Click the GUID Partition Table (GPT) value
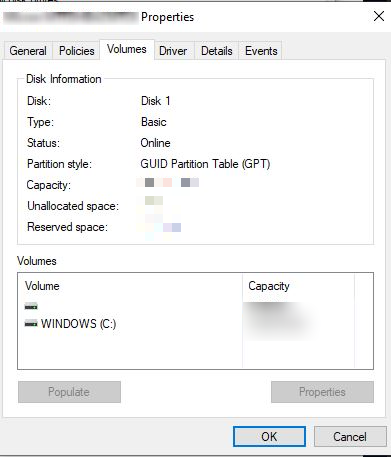The image size is (391, 457). click(x=205, y=164)
